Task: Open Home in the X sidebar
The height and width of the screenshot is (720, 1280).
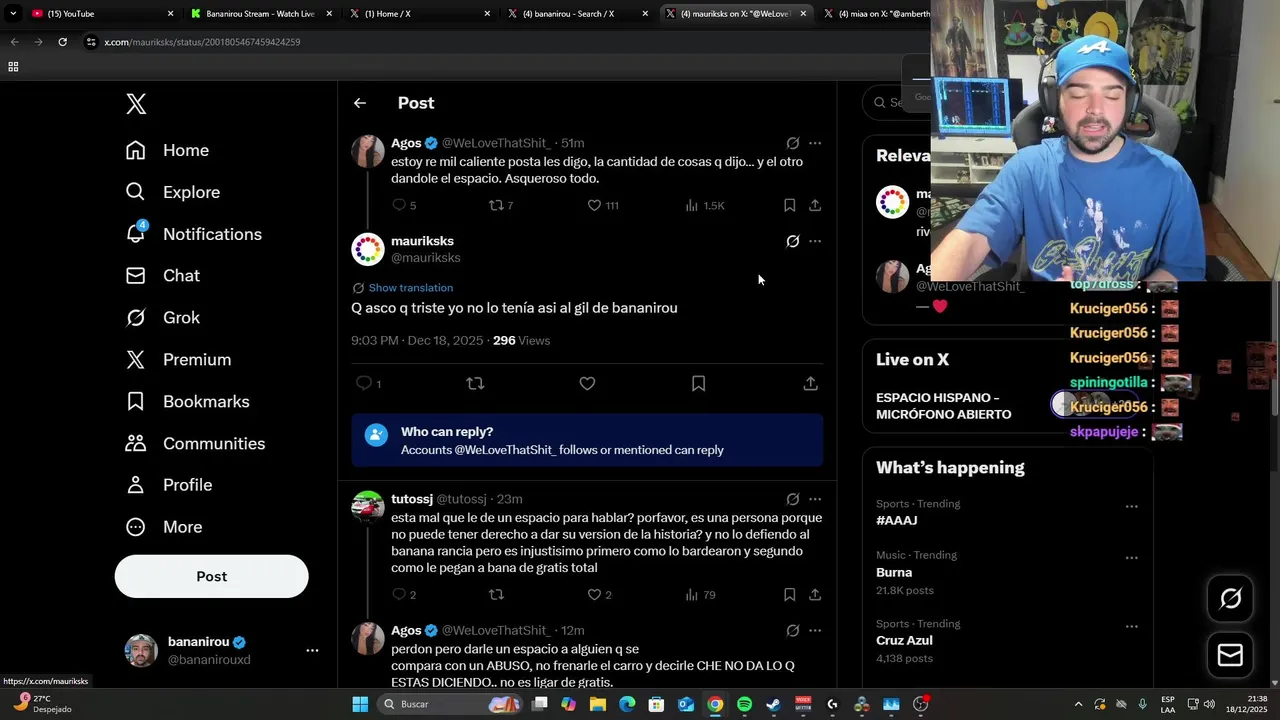Action: [x=167, y=150]
